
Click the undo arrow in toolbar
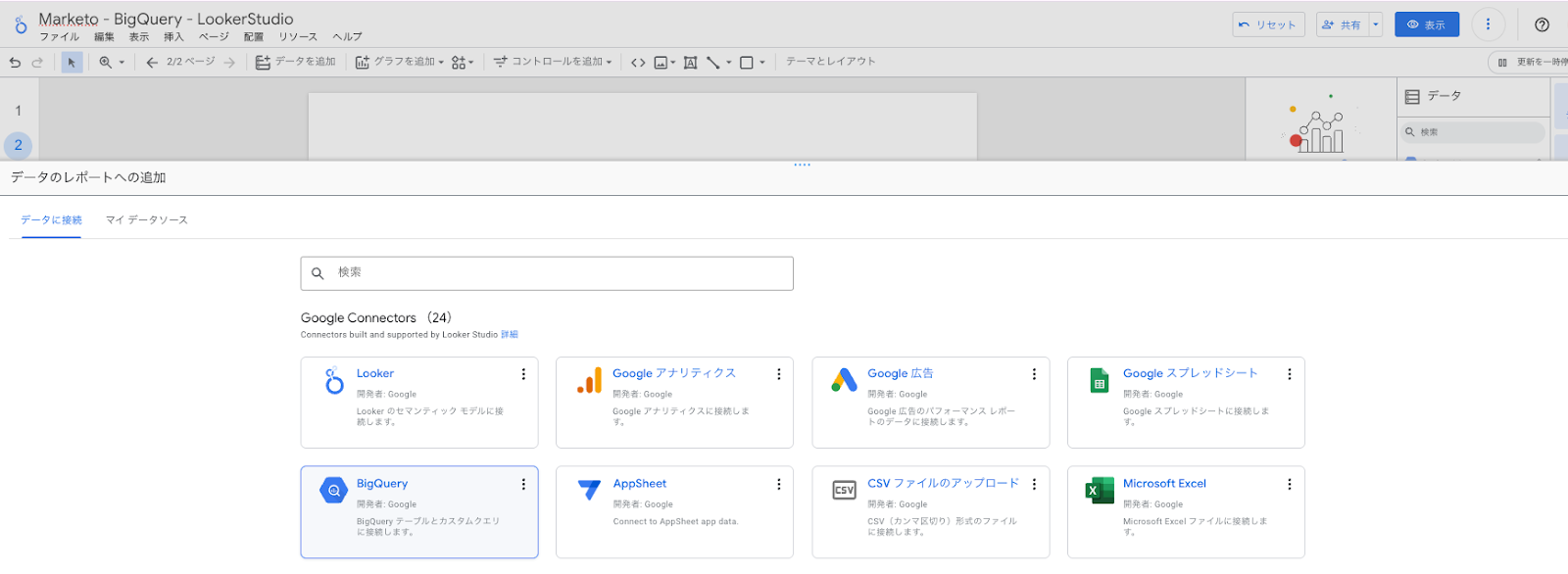15,63
